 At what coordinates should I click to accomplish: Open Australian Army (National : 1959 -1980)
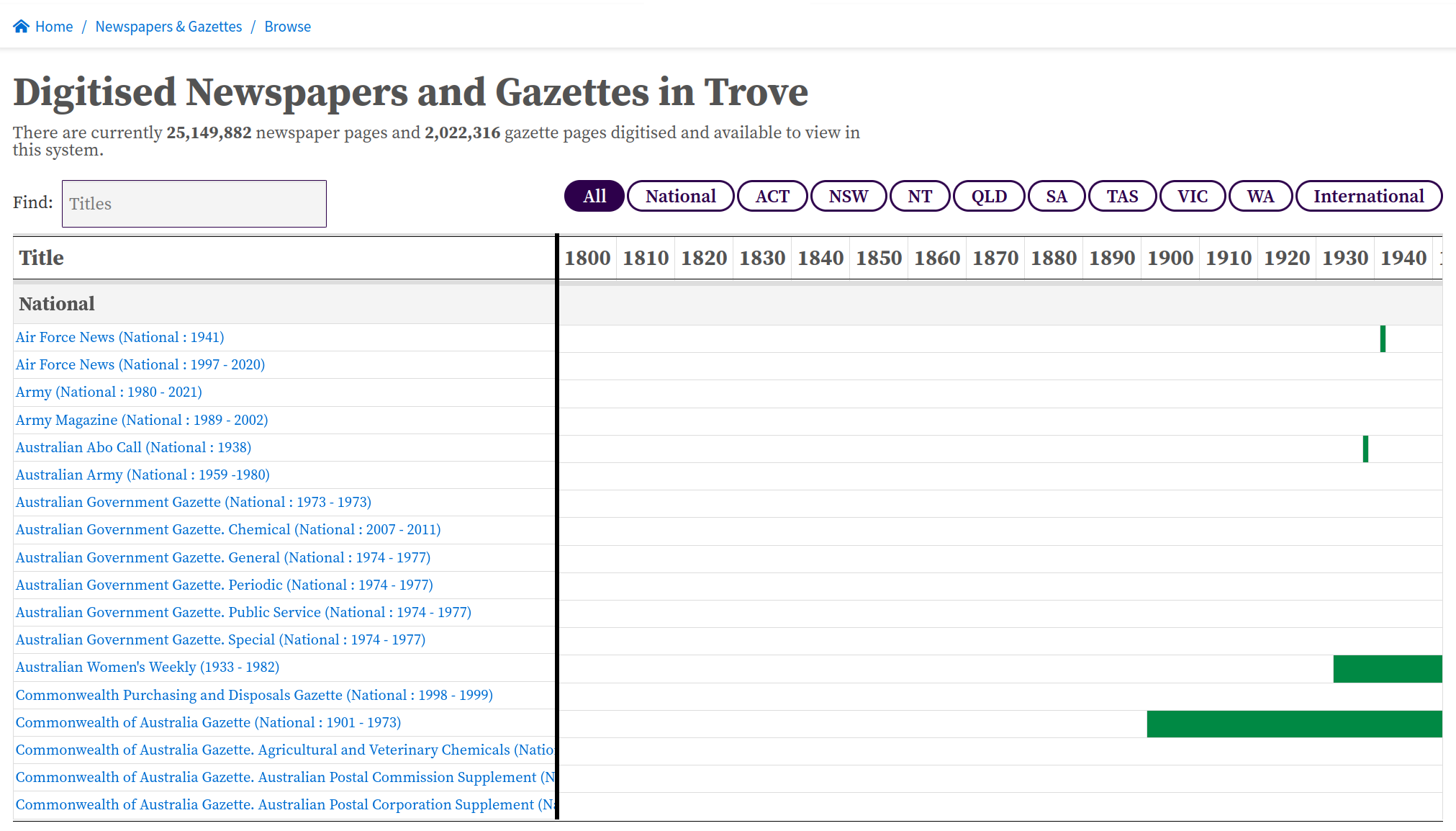143,475
